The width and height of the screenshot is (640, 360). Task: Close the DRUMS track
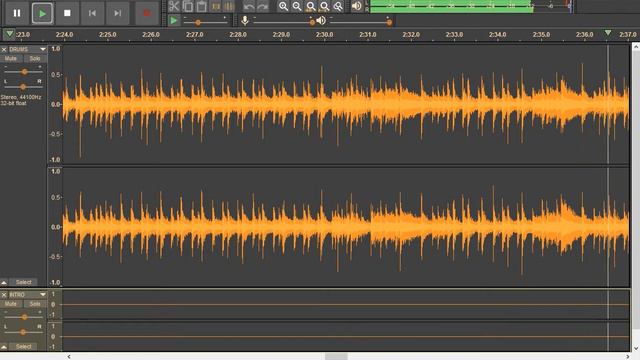click(4, 49)
